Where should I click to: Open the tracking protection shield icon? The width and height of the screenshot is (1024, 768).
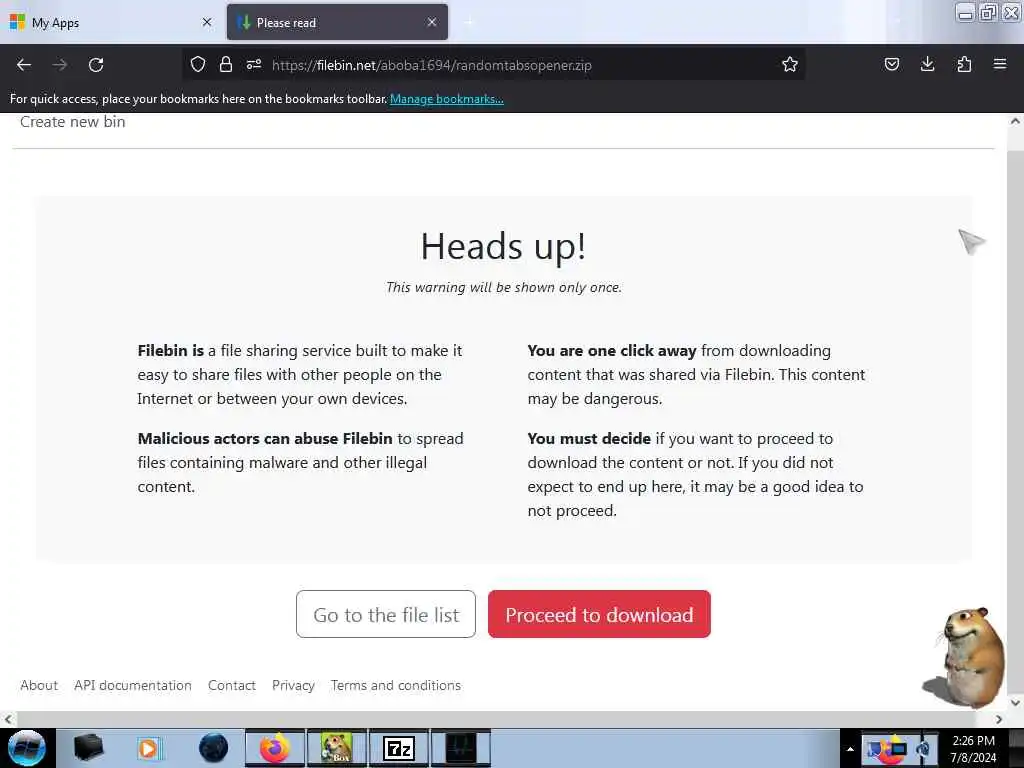click(x=198, y=65)
